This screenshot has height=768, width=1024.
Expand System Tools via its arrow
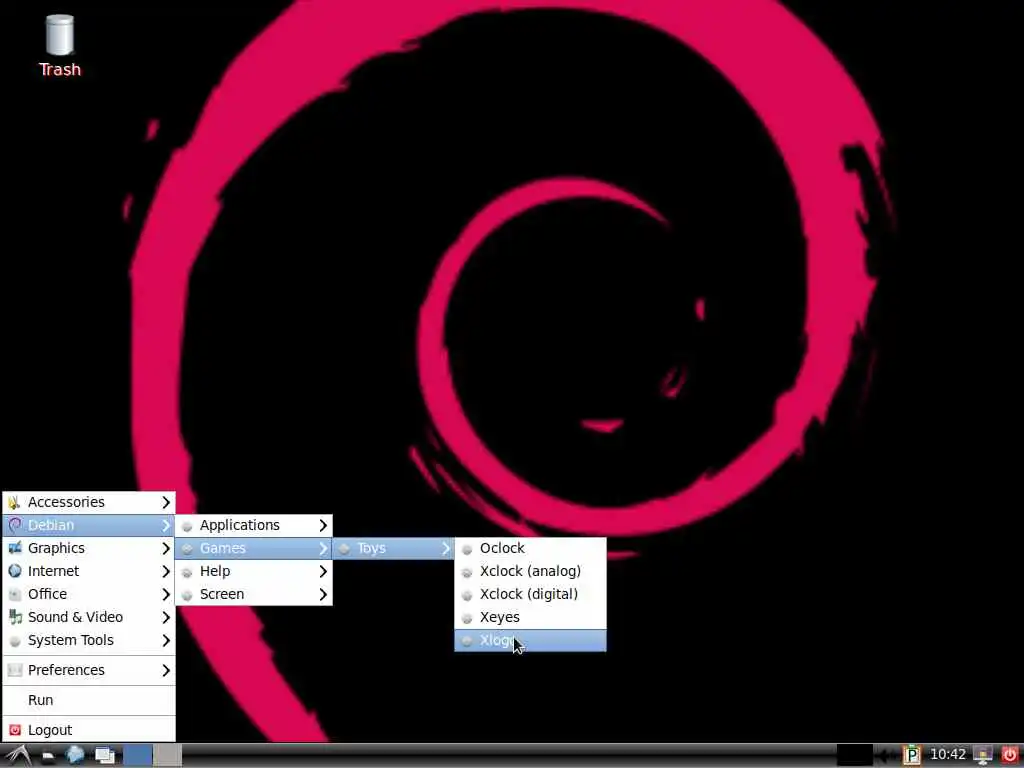(x=166, y=641)
